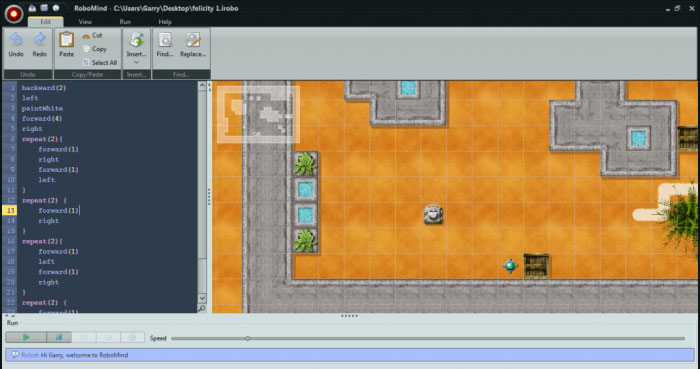This screenshot has height=369, width=700.
Task: Click the Cut tool in the ribbon
Action: (92, 35)
